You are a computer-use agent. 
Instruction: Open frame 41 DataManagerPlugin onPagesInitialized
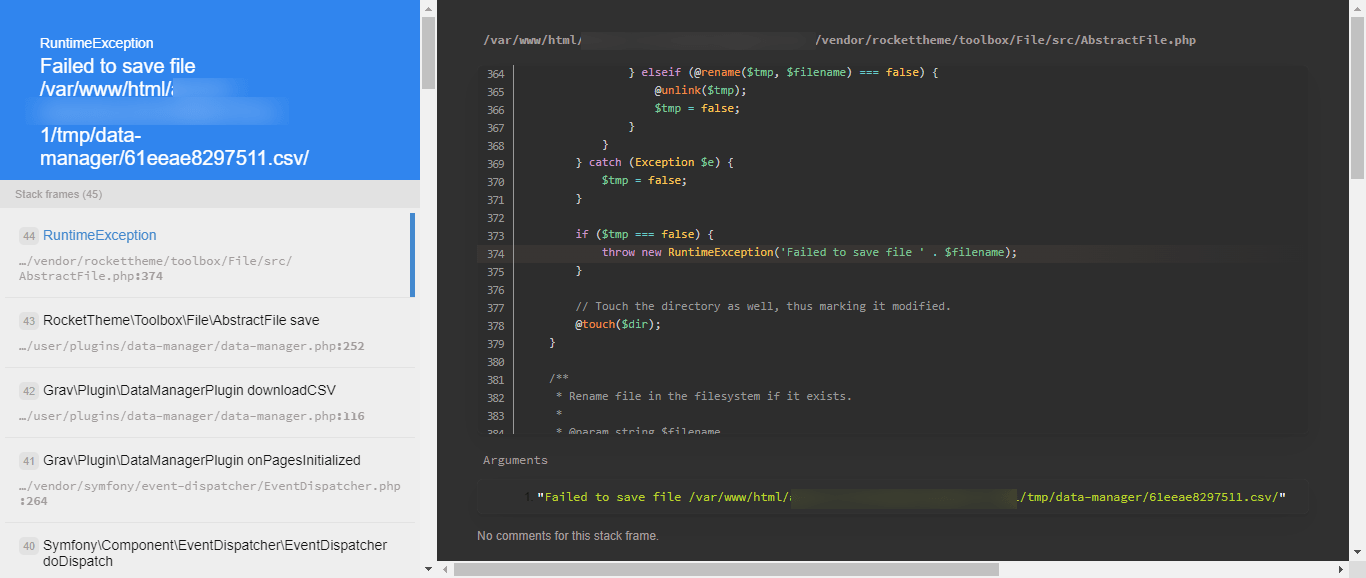tap(208, 480)
